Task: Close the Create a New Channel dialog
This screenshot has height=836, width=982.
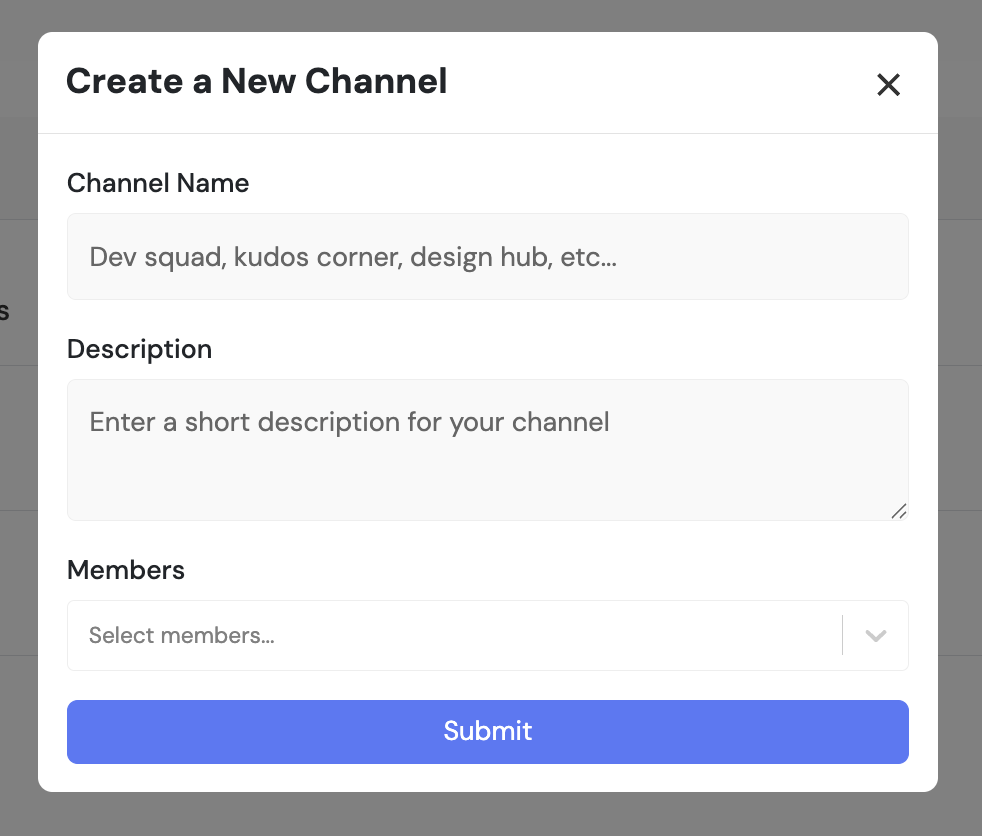Action: (x=888, y=85)
